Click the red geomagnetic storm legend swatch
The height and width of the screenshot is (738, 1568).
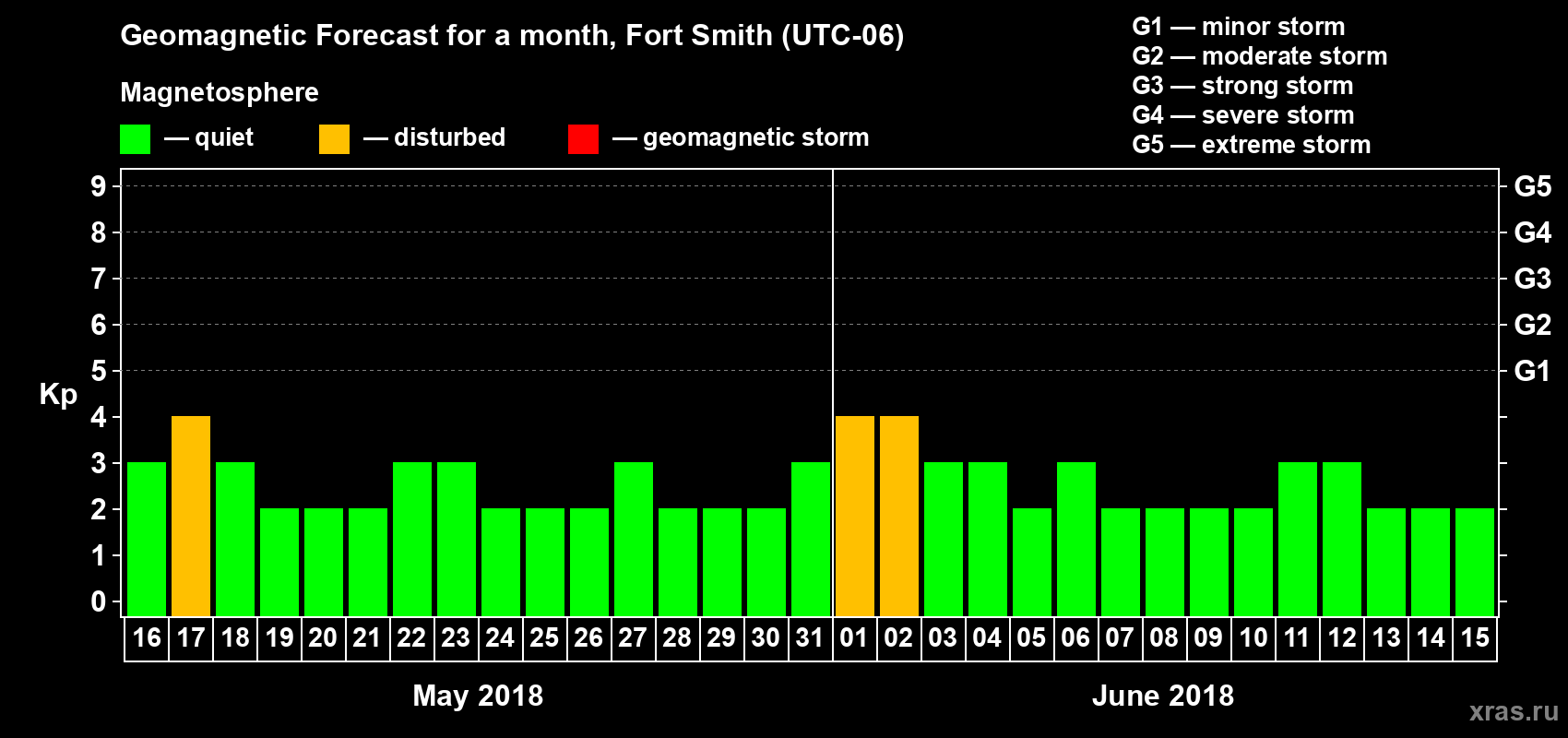pyautogui.click(x=583, y=139)
